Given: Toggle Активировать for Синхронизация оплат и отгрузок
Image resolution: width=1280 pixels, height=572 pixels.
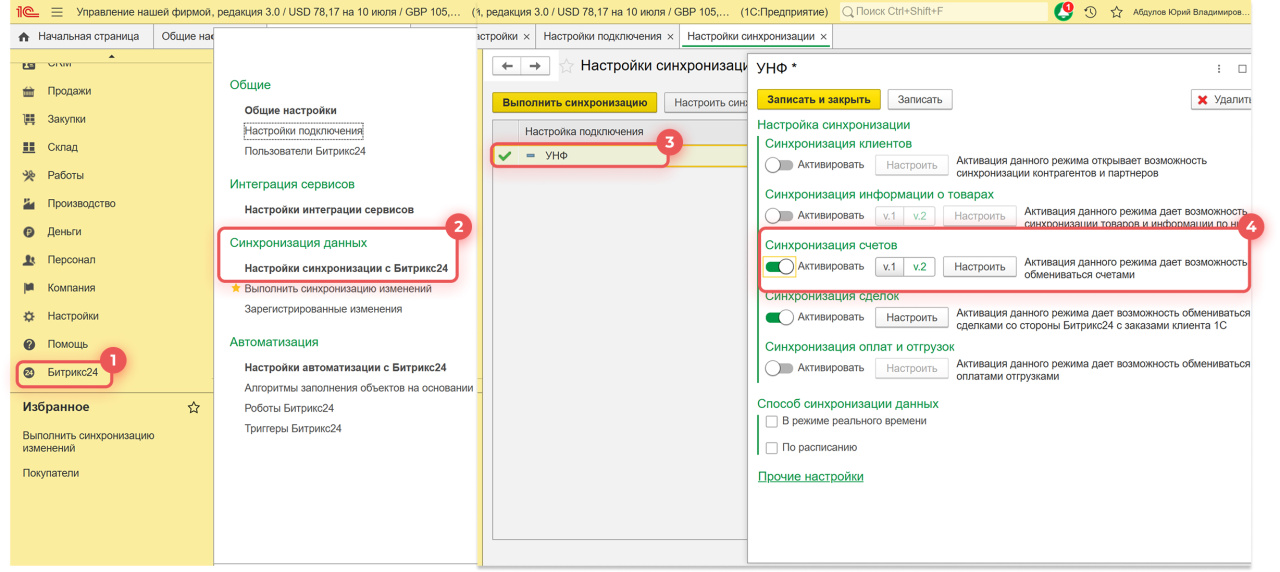Looking at the screenshot, I should (779, 368).
